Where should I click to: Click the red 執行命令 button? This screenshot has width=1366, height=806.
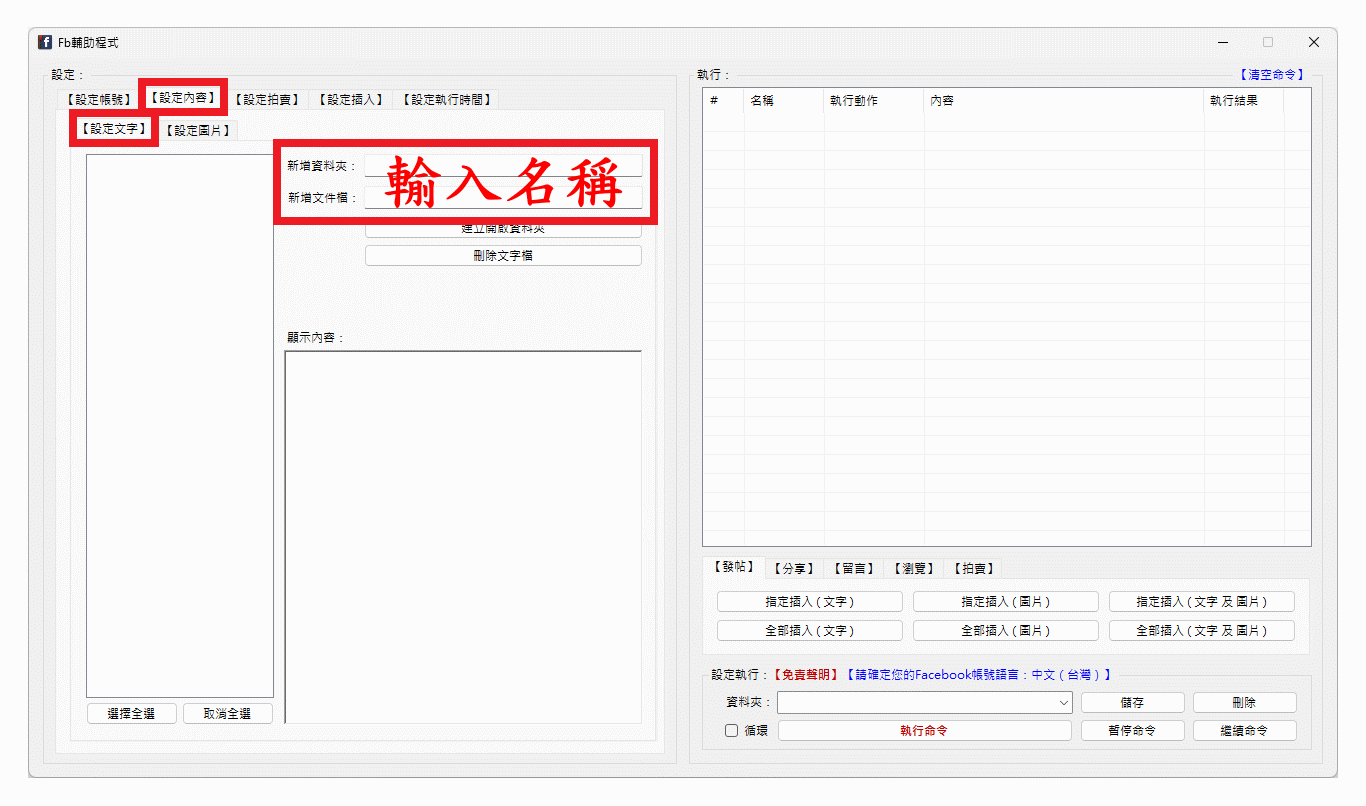pyautogui.click(x=925, y=731)
